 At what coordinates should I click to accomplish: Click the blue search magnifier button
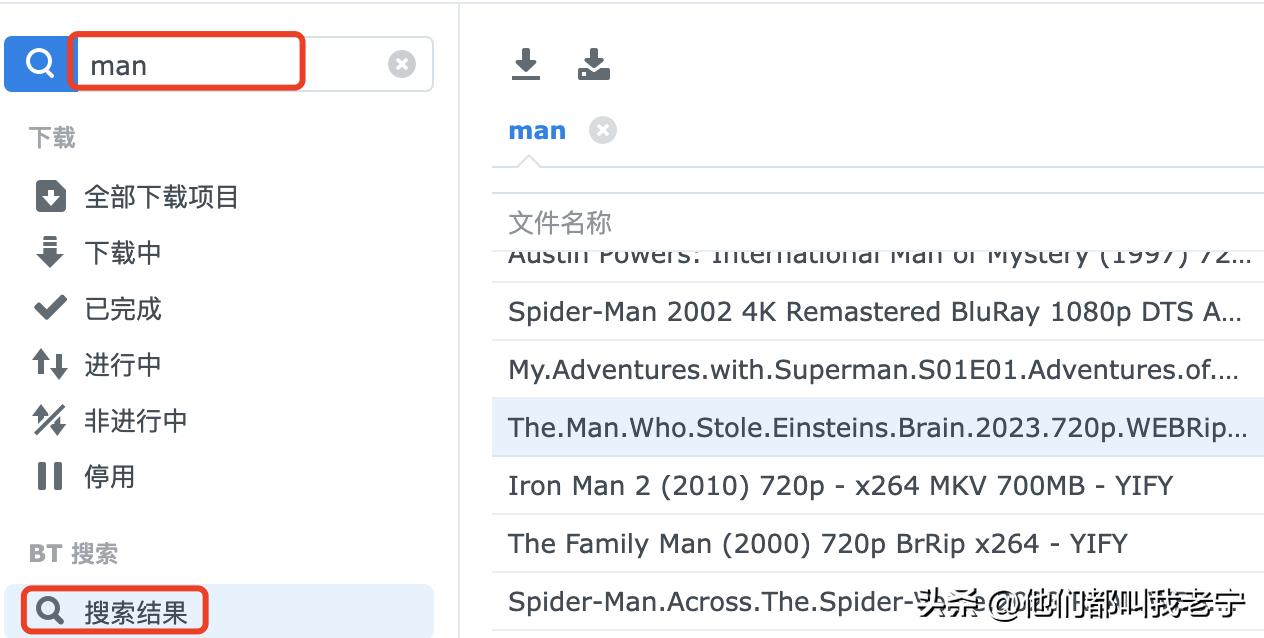tap(40, 65)
